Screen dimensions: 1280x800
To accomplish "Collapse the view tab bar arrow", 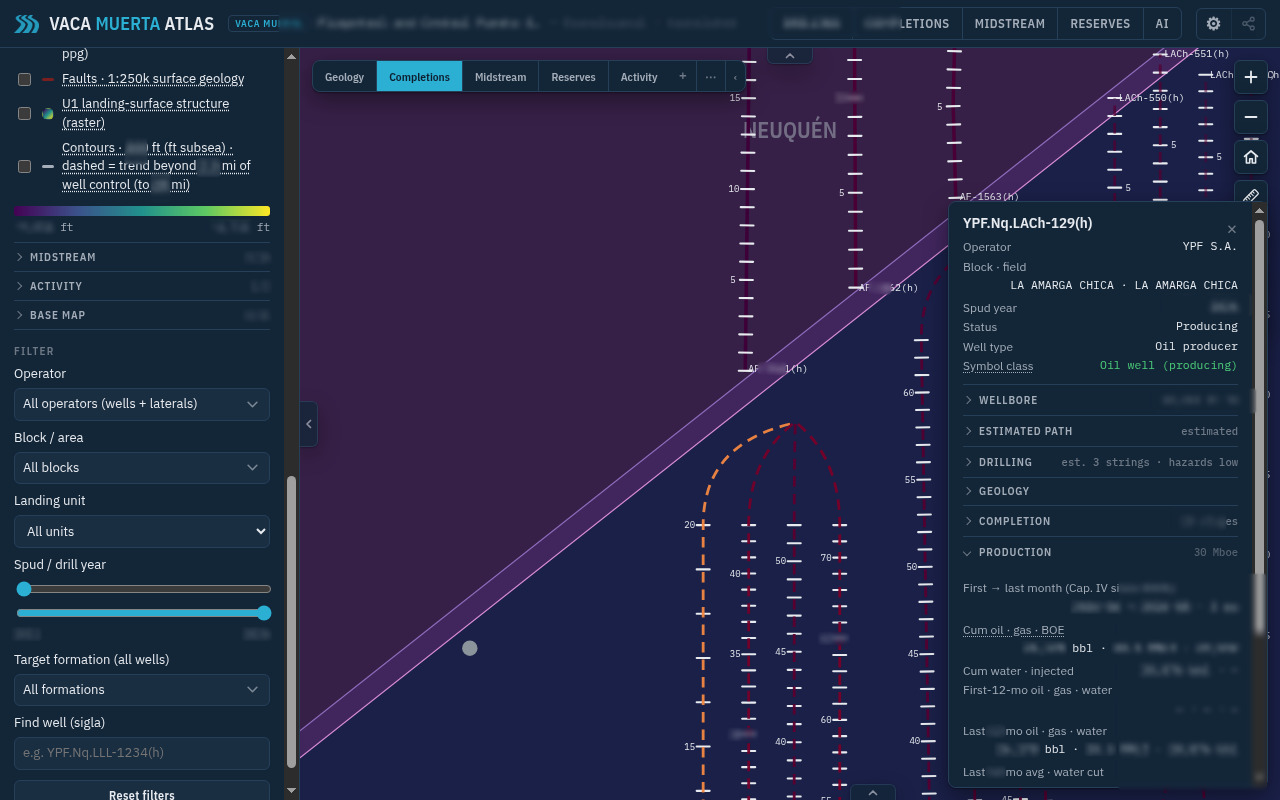I will (x=735, y=76).
